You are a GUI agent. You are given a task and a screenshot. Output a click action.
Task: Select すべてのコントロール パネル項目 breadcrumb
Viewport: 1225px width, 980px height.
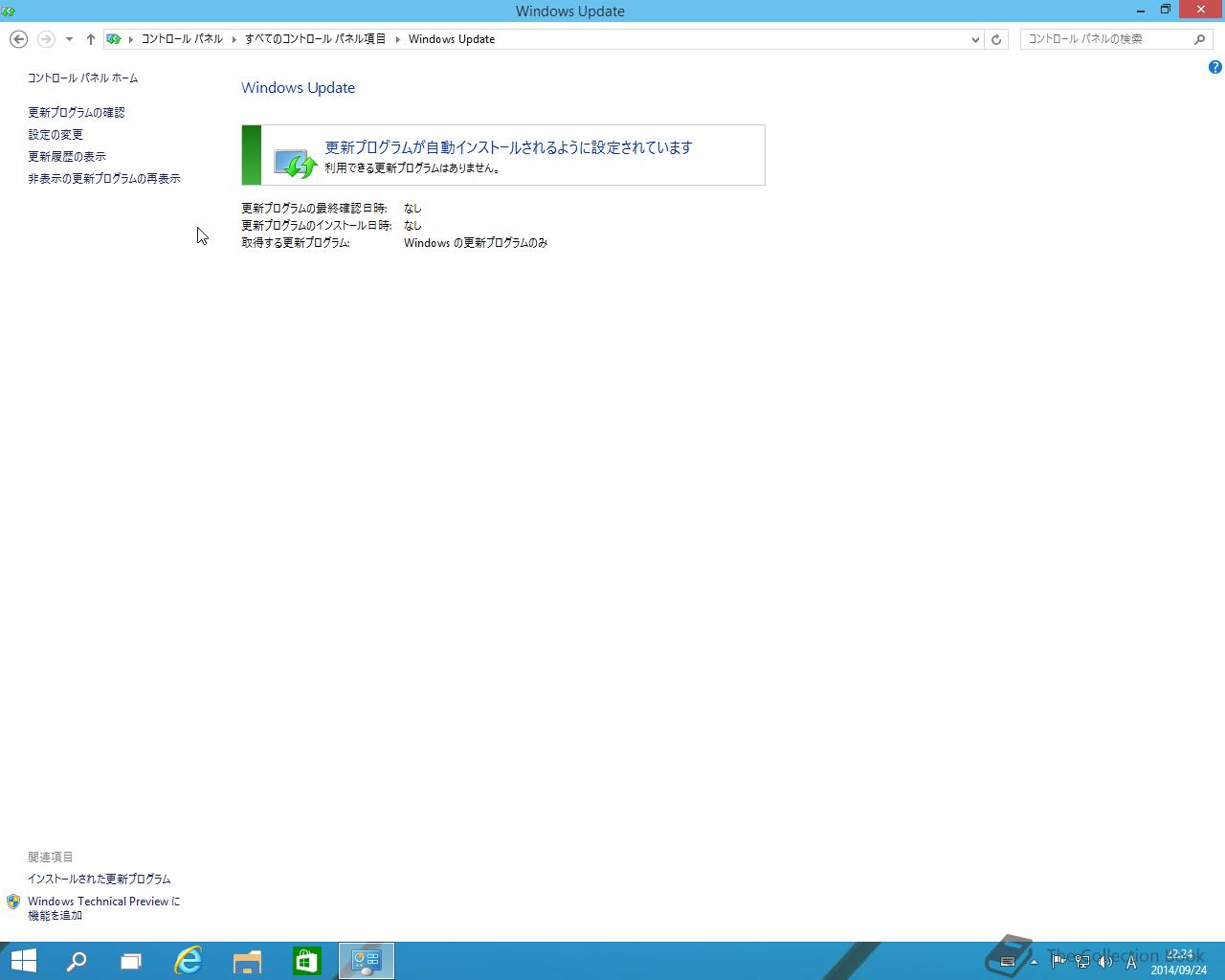click(x=315, y=39)
